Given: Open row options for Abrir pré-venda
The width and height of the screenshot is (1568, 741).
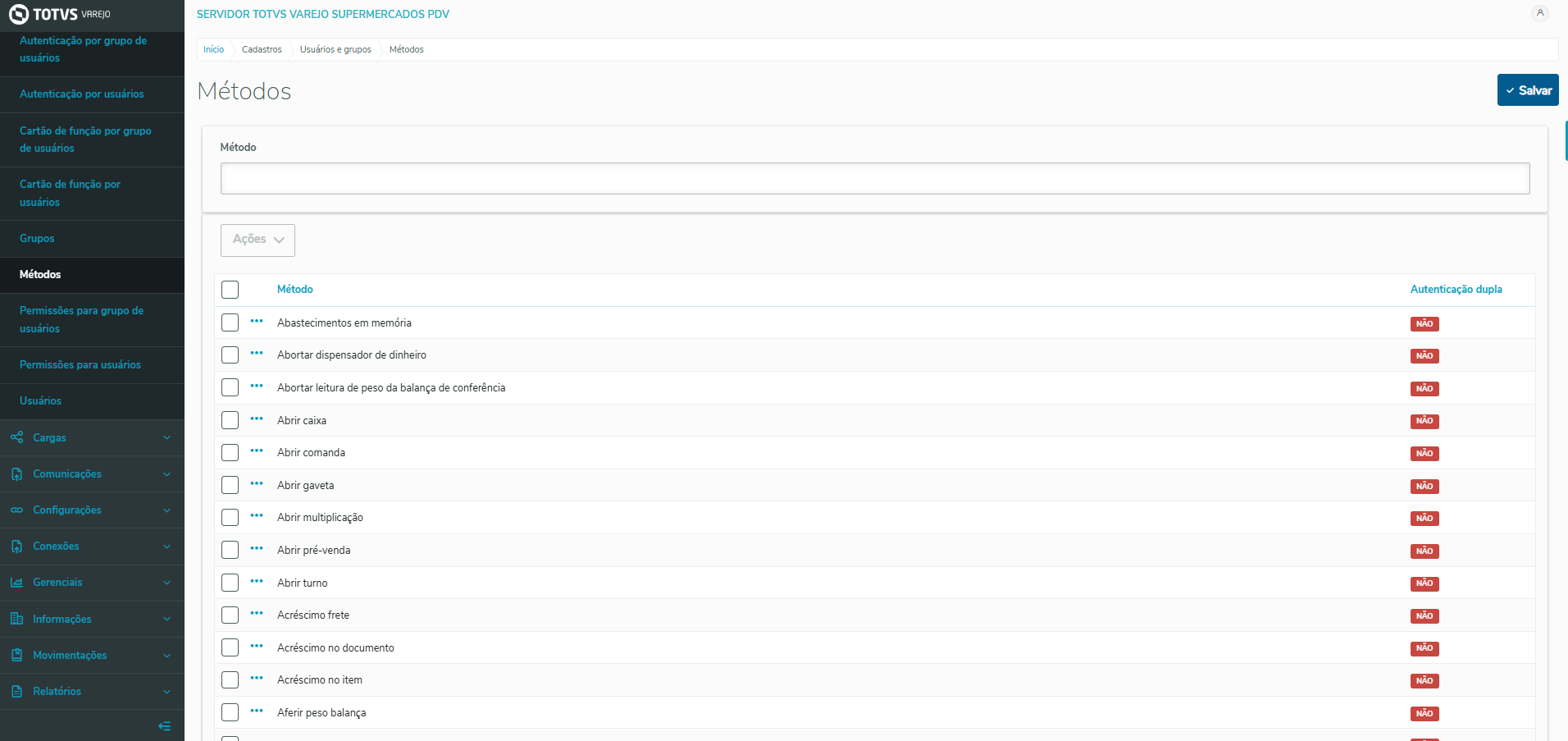Looking at the screenshot, I should [257, 548].
